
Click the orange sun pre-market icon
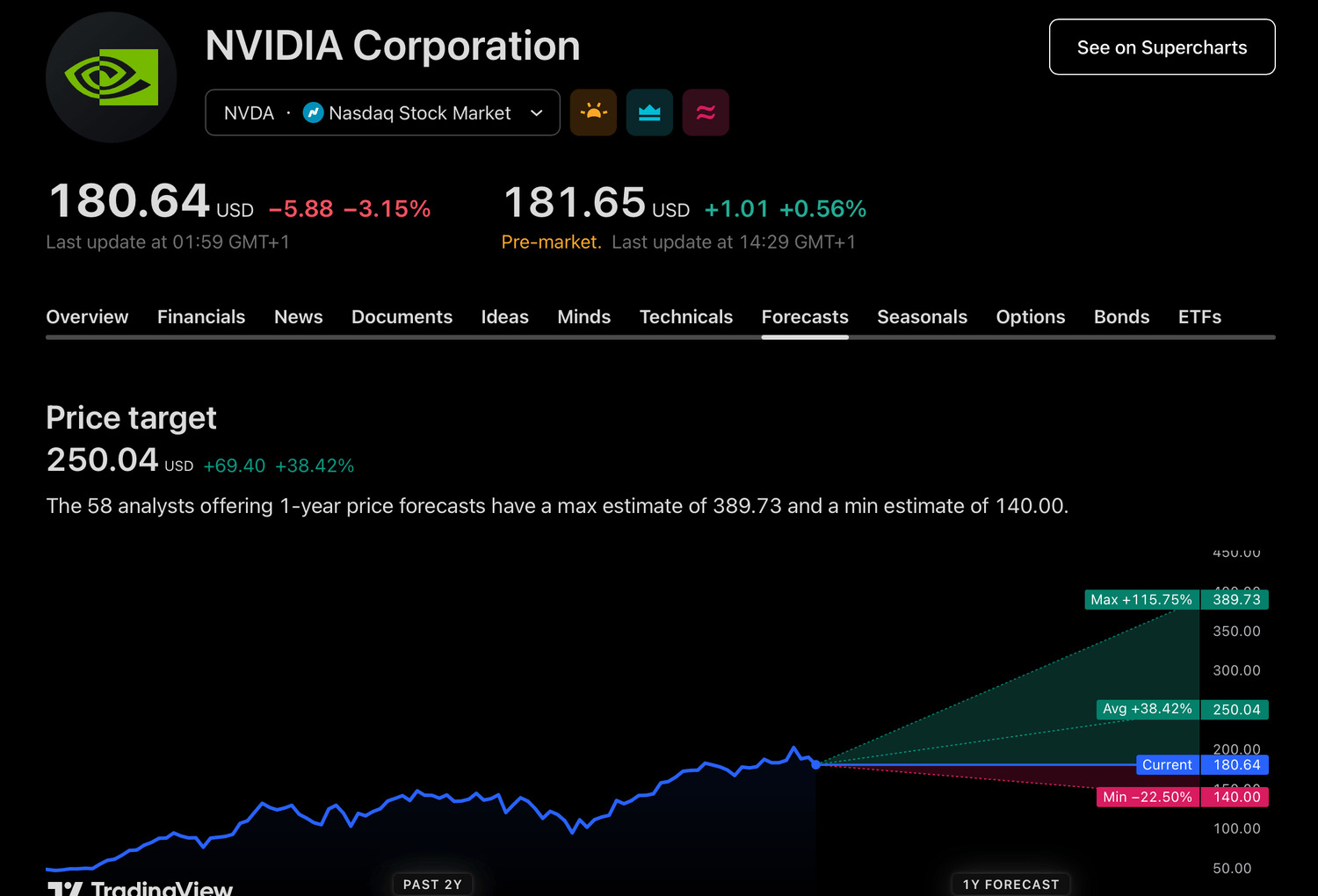(x=593, y=112)
